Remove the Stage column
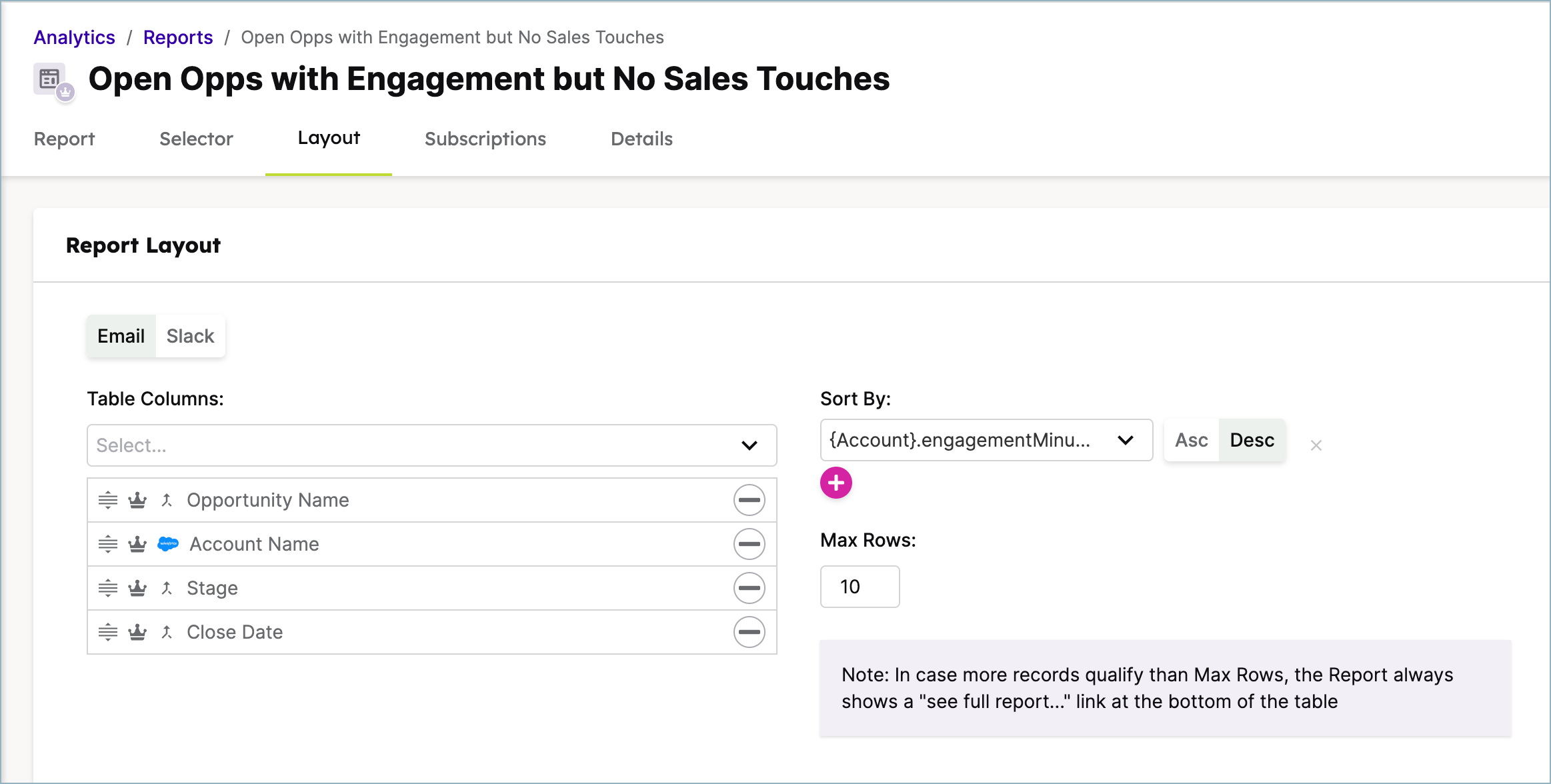The width and height of the screenshot is (1551, 784). click(749, 588)
